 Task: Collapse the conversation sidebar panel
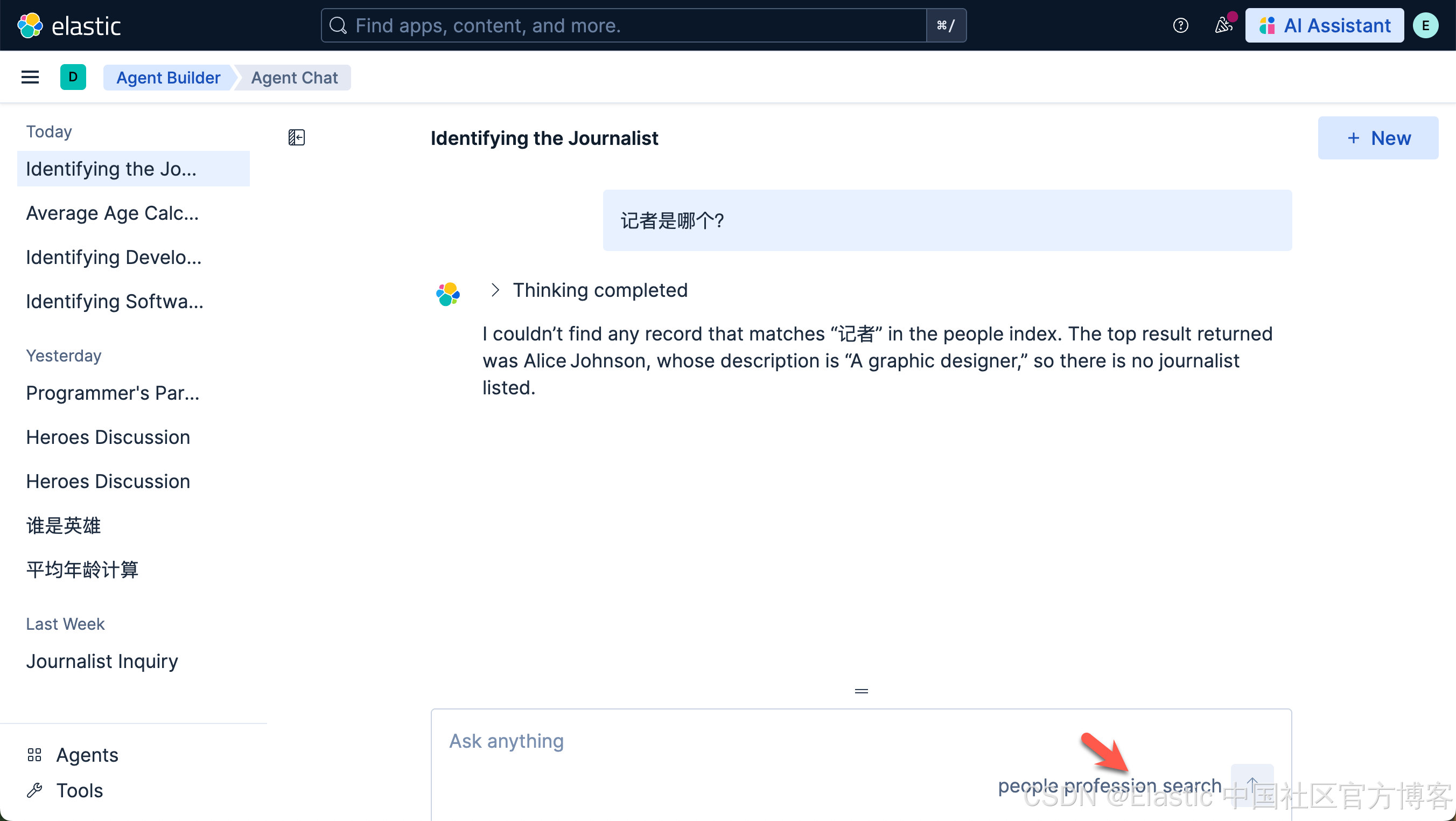[x=297, y=137]
